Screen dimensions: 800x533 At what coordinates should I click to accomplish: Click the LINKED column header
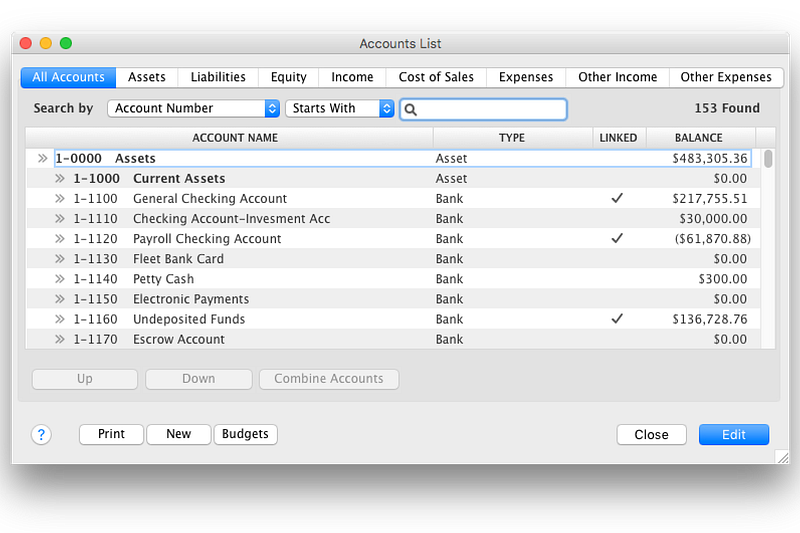click(618, 138)
